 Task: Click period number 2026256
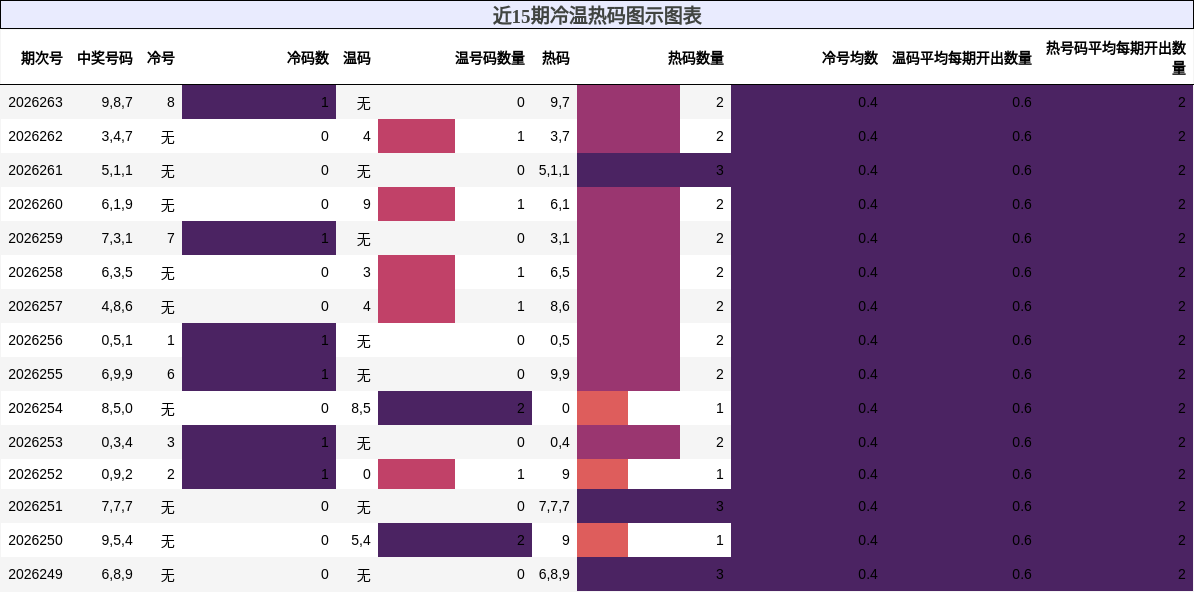36,340
